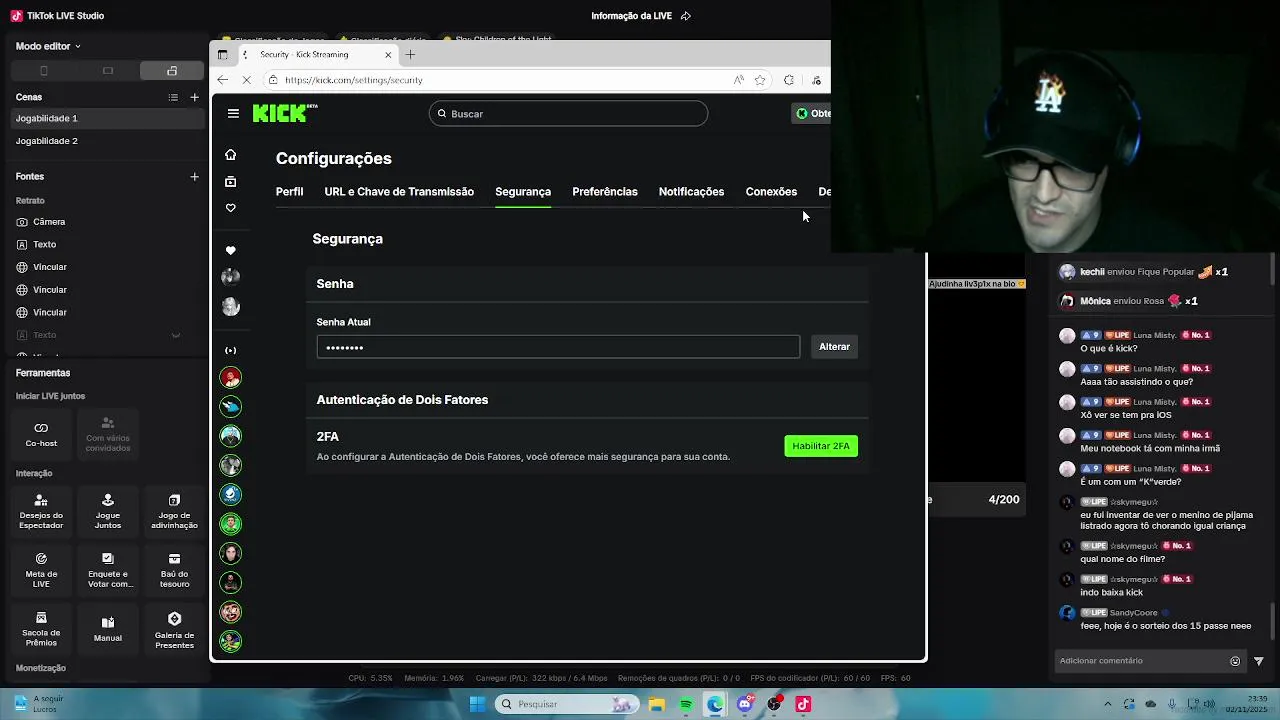
Task: Show hidden system tray icons
Action: tap(1107, 704)
